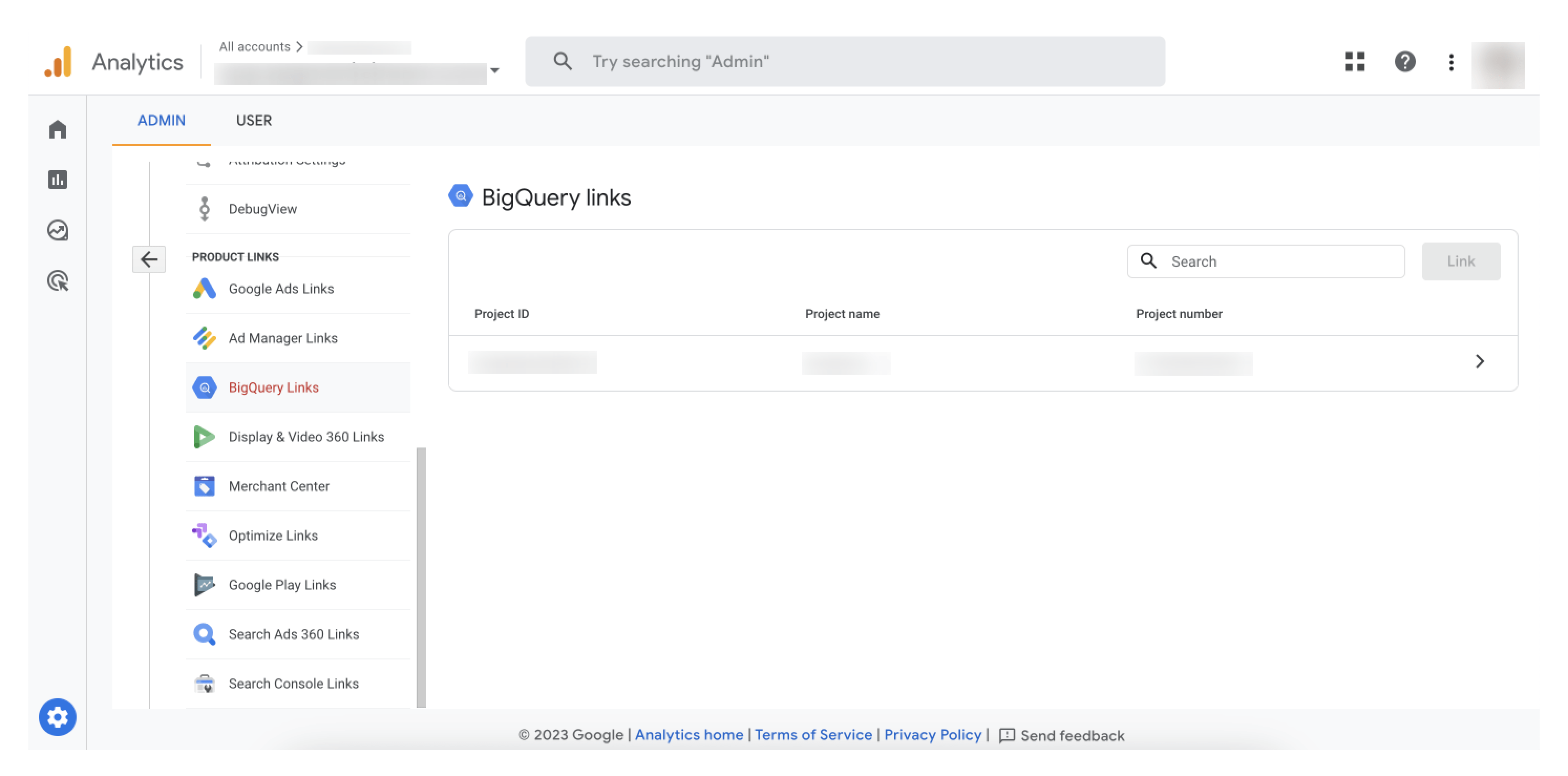Select BigQuery Links menu item
Screen dimensions: 1568x776
point(298,387)
